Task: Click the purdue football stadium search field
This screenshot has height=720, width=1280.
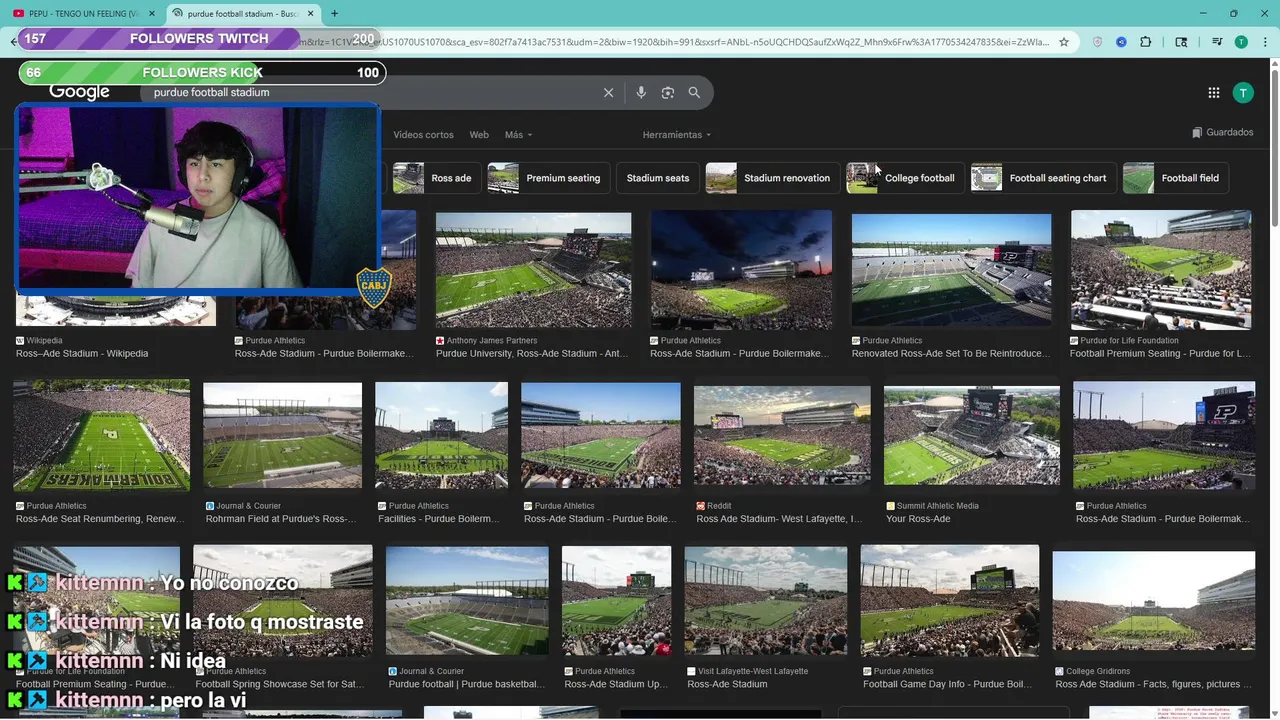Action: click(x=370, y=92)
